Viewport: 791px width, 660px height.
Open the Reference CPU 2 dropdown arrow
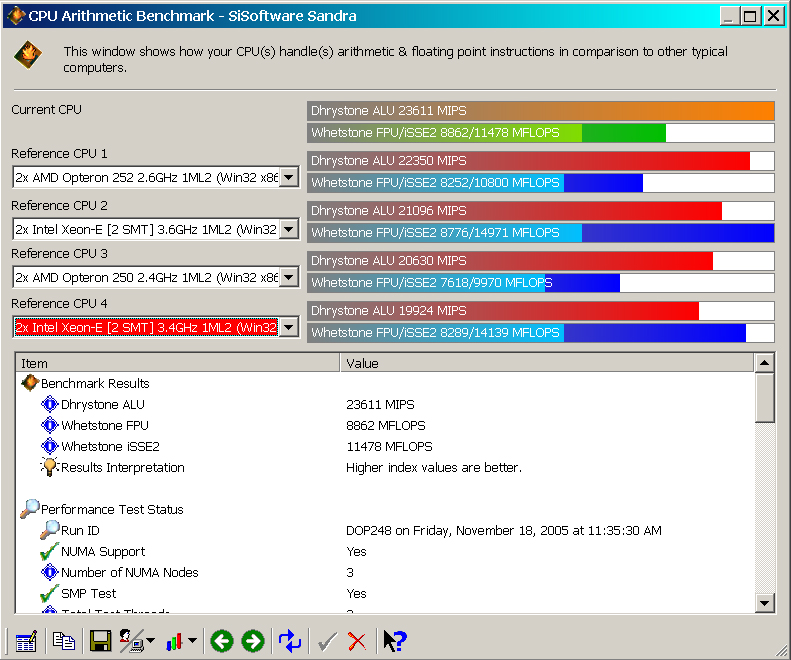pos(289,230)
